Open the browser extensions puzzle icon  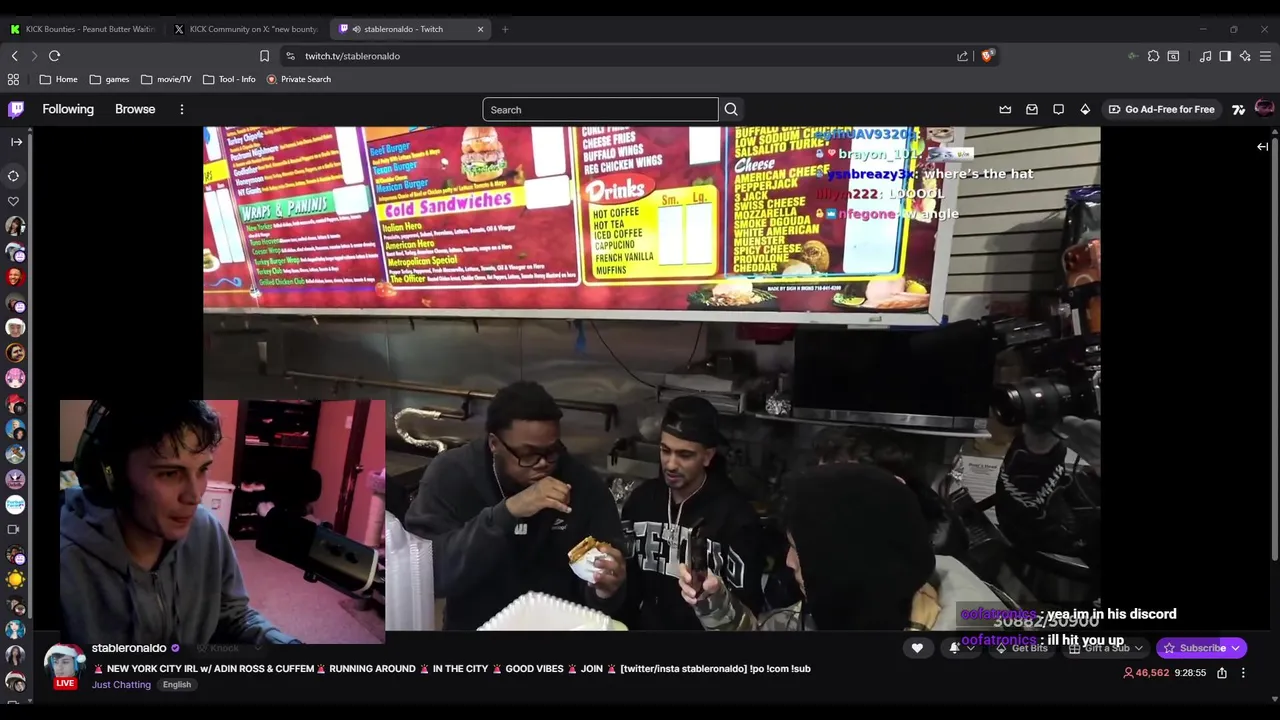1153,56
